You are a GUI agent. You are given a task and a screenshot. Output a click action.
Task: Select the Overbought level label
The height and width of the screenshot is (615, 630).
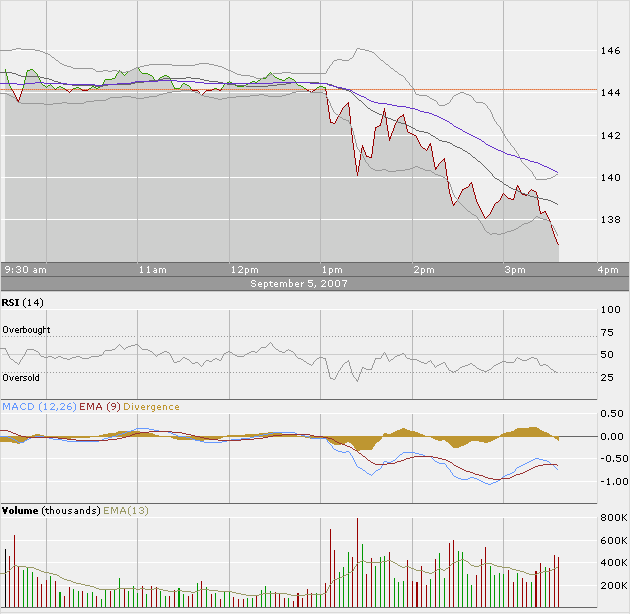(x=26, y=330)
